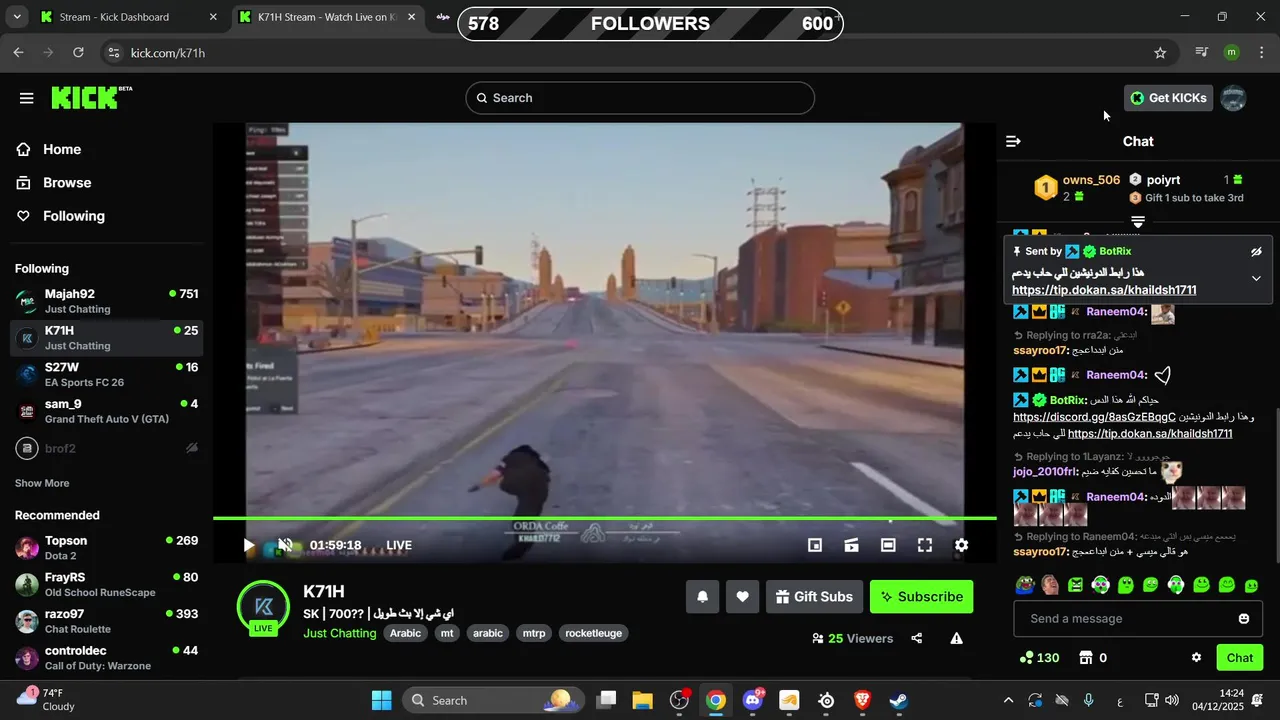
Task: Open the hamburger menu beside the Kick logo
Action: pyautogui.click(x=27, y=98)
